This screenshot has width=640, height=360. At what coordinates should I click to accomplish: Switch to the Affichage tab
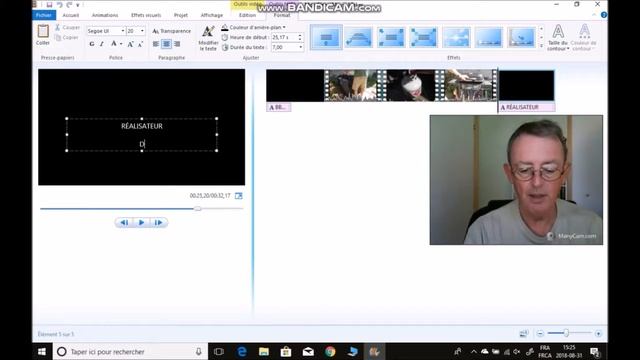[212, 15]
